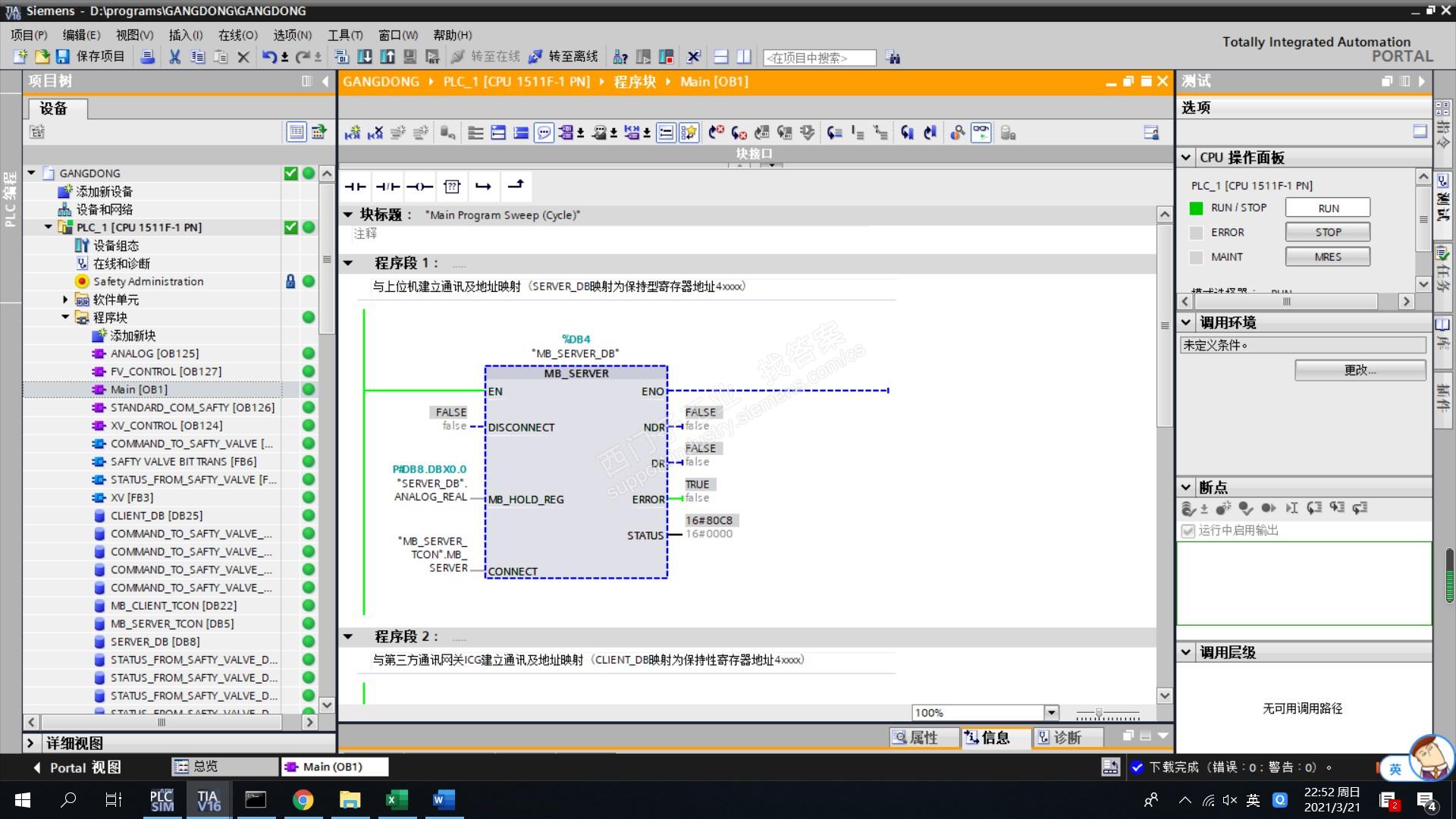The height and width of the screenshot is (819, 1456).
Task: Open the 100% zoom level dropdown
Action: point(1051,713)
